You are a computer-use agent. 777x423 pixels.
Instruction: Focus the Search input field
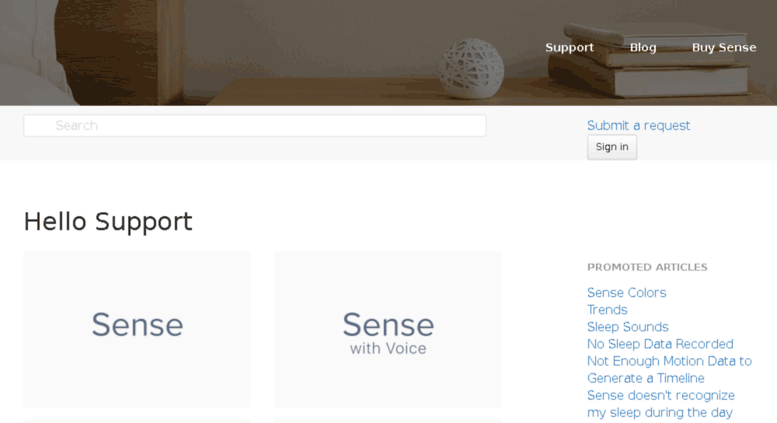[x=255, y=125]
